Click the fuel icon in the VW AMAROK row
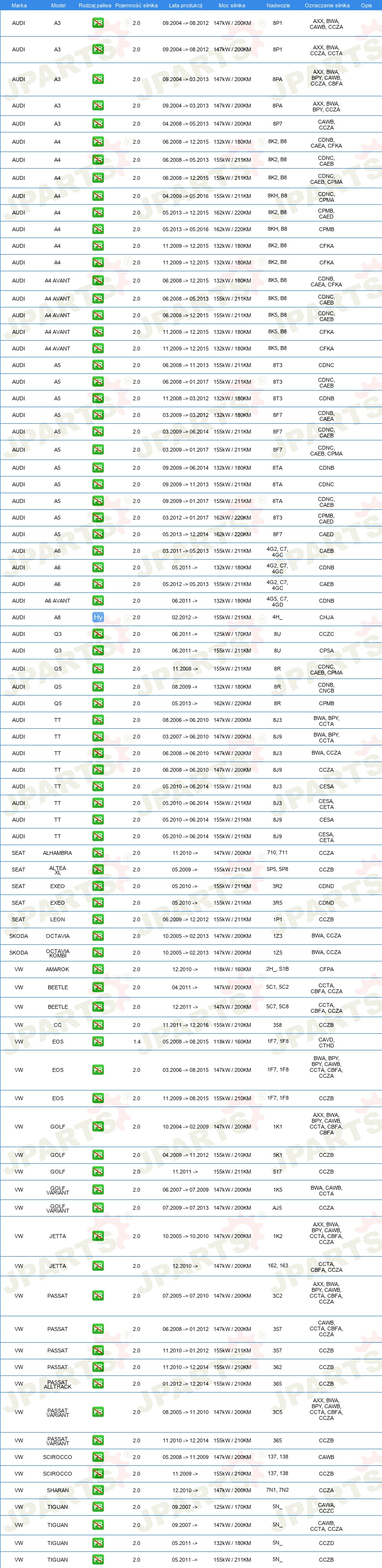 (x=98, y=969)
